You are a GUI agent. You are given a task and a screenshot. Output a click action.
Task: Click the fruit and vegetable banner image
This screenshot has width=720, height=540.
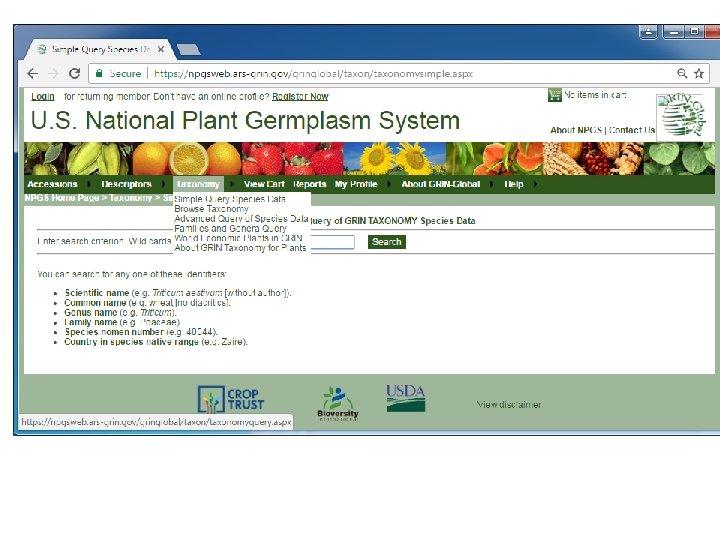pos(369,158)
